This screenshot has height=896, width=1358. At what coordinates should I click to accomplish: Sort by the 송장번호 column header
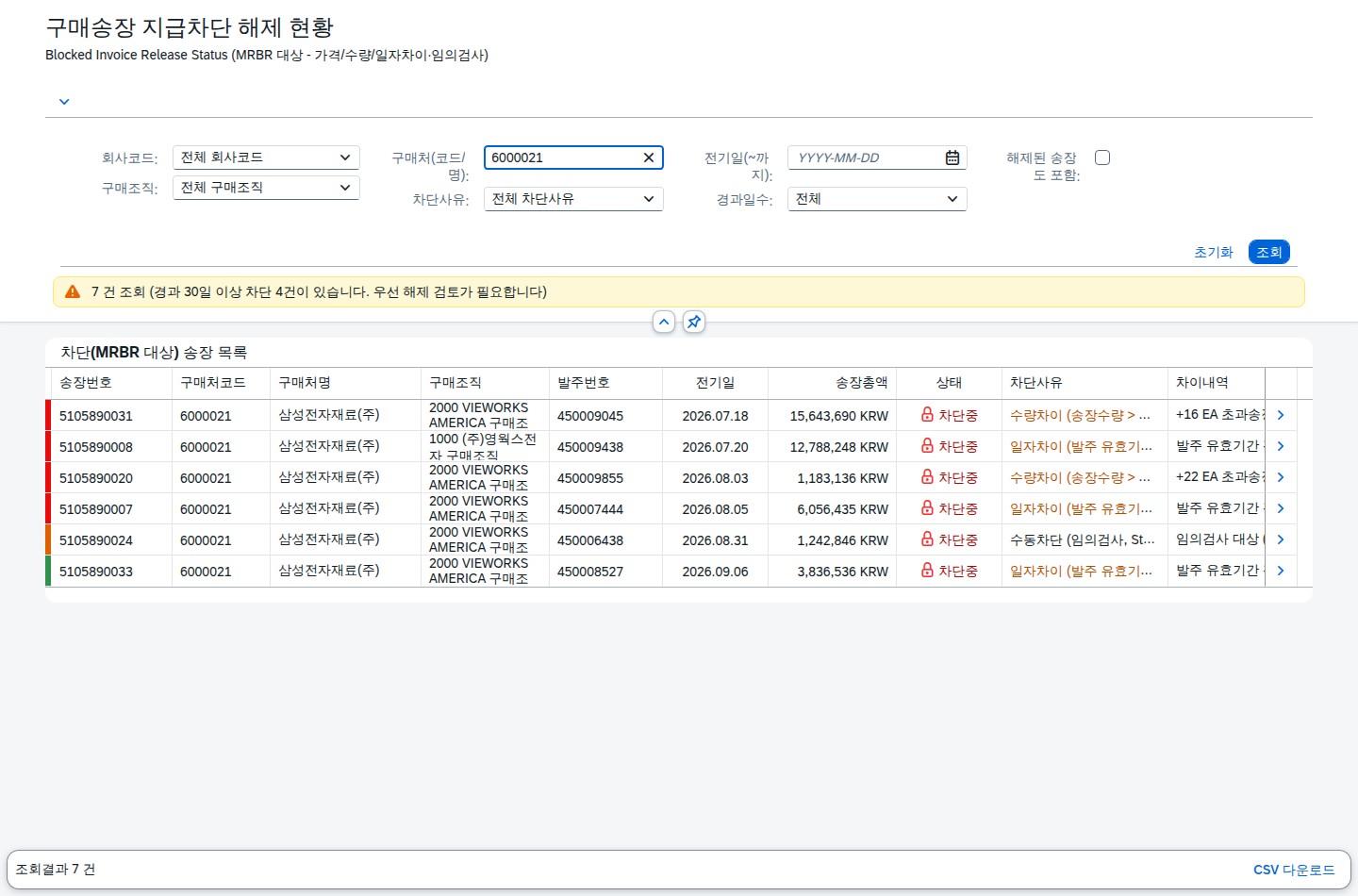point(111,383)
